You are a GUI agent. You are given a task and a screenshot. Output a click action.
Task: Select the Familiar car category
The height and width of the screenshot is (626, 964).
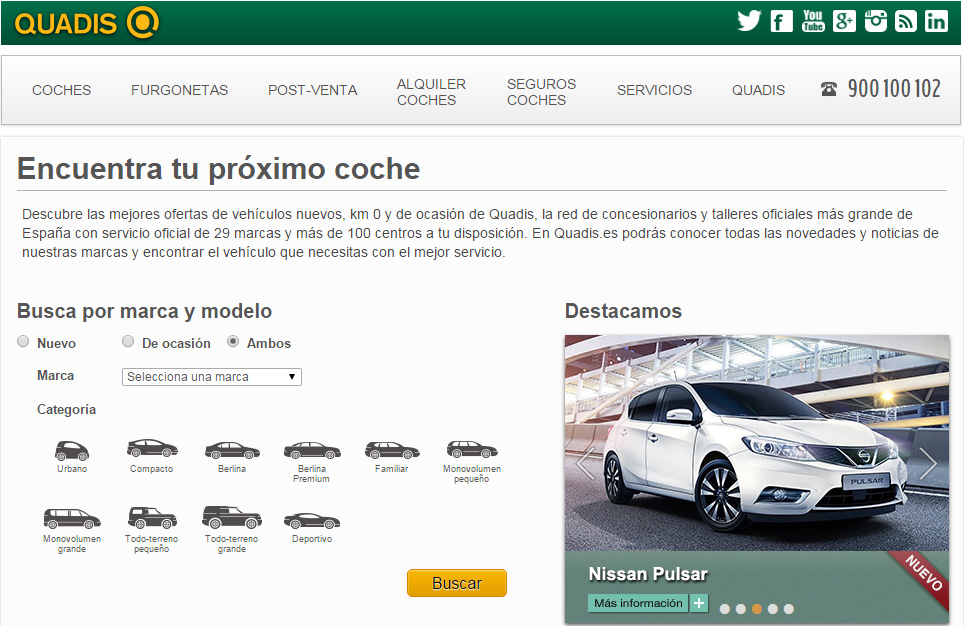click(392, 457)
